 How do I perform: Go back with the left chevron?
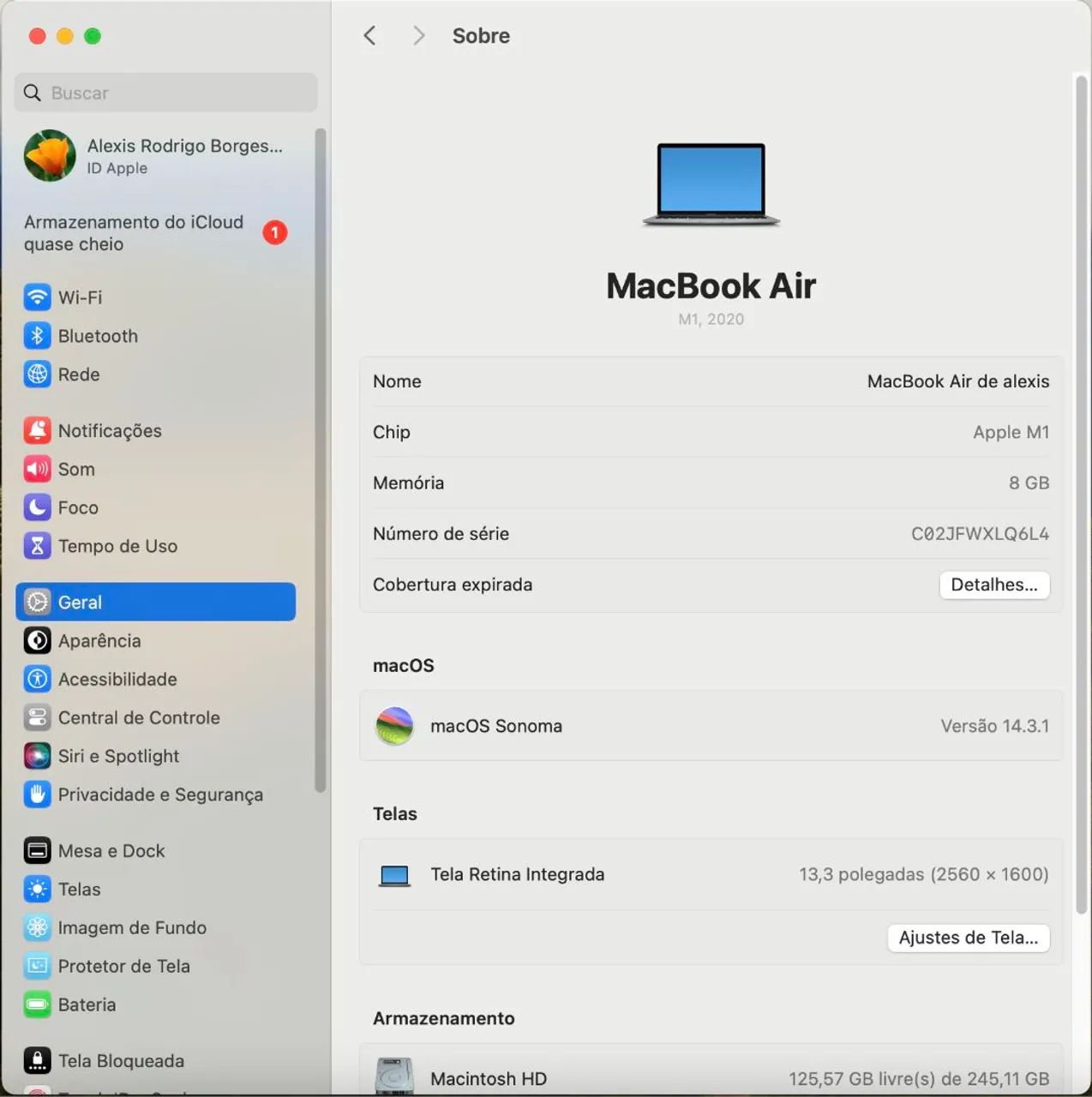(x=369, y=35)
